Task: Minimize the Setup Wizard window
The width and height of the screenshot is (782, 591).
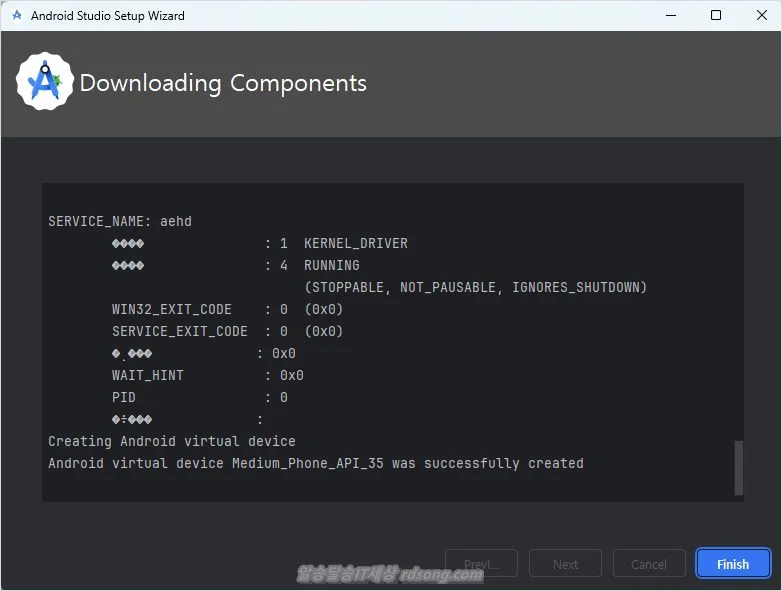Action: [x=668, y=16]
